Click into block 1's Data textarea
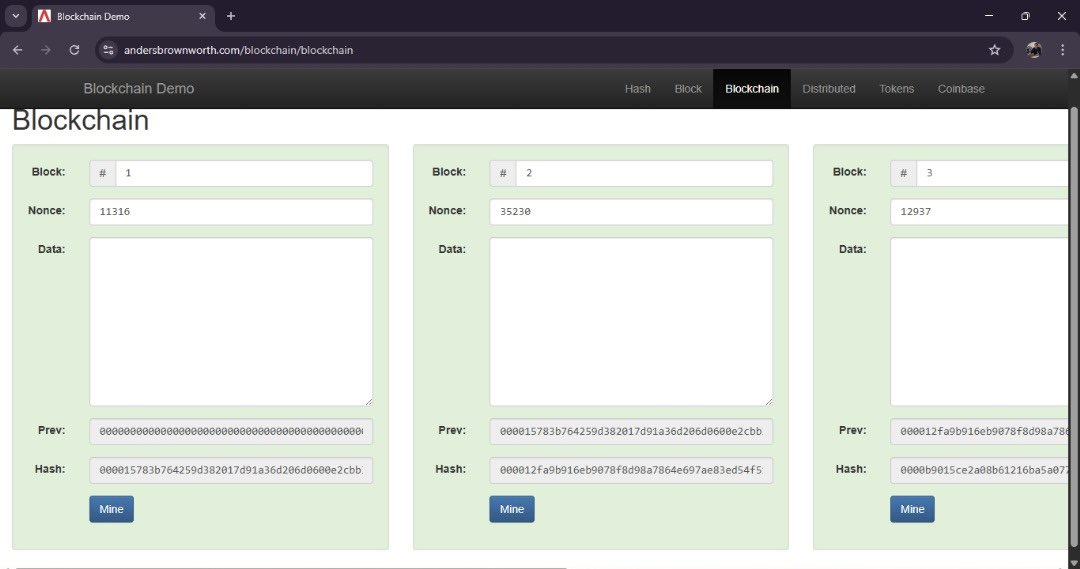1080x569 pixels. click(x=231, y=322)
